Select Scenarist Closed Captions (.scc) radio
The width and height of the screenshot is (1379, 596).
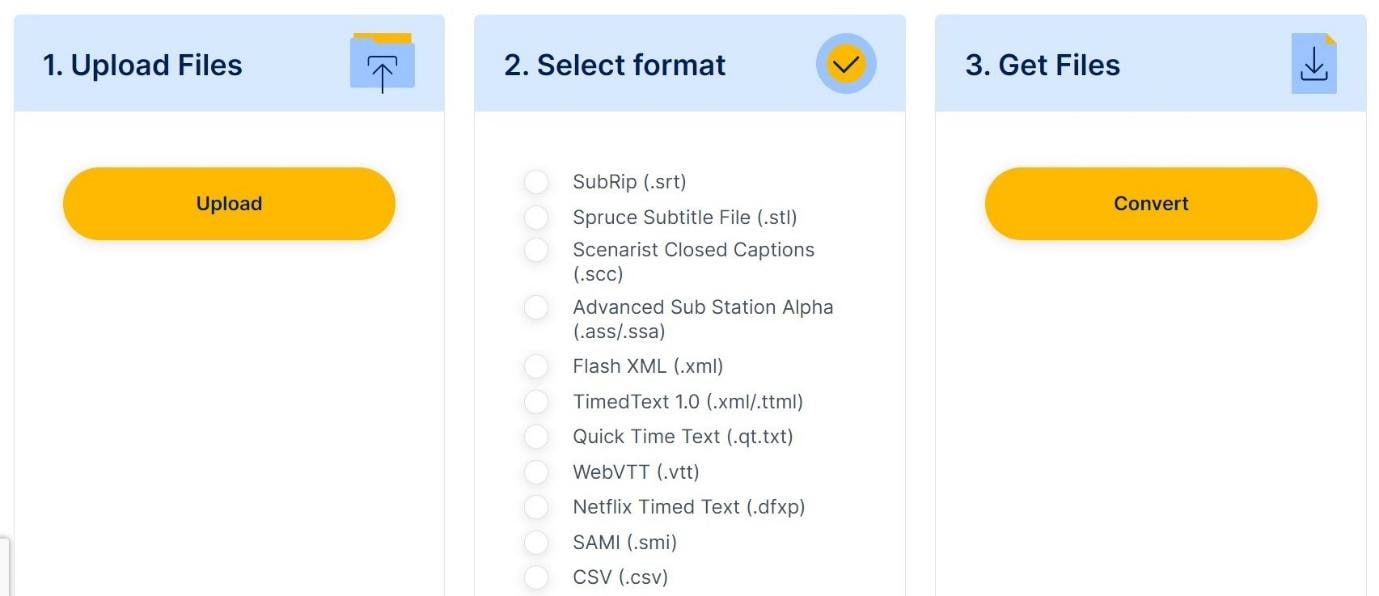(x=537, y=250)
